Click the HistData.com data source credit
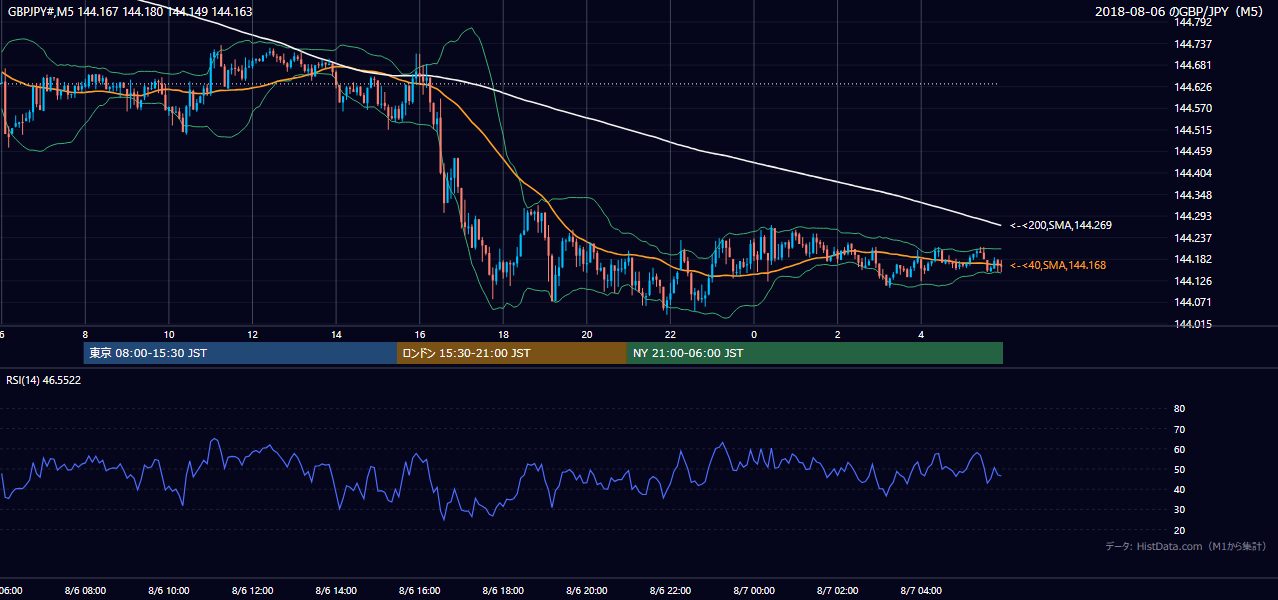Image resolution: width=1278 pixels, height=600 pixels. click(1186, 547)
